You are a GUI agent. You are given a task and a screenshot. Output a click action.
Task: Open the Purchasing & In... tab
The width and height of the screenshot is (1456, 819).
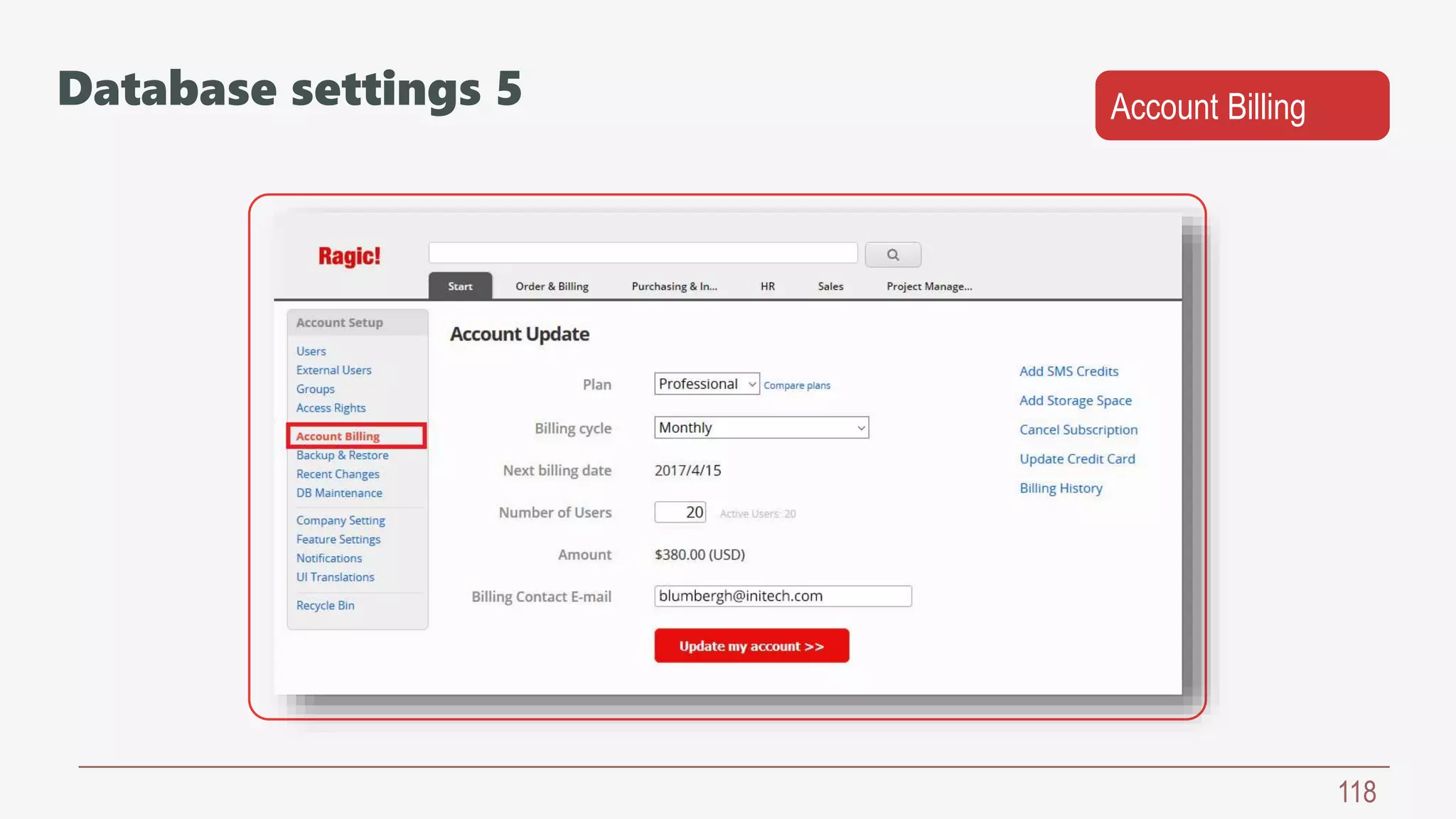pyautogui.click(x=674, y=286)
